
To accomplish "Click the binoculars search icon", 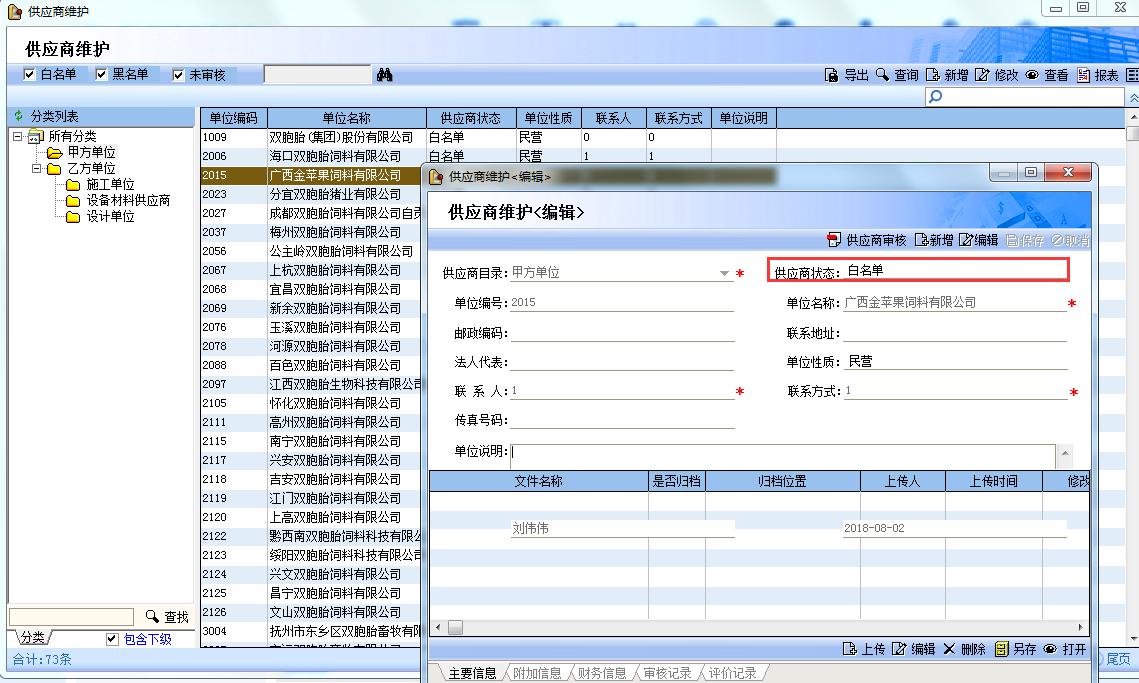I will 384,75.
